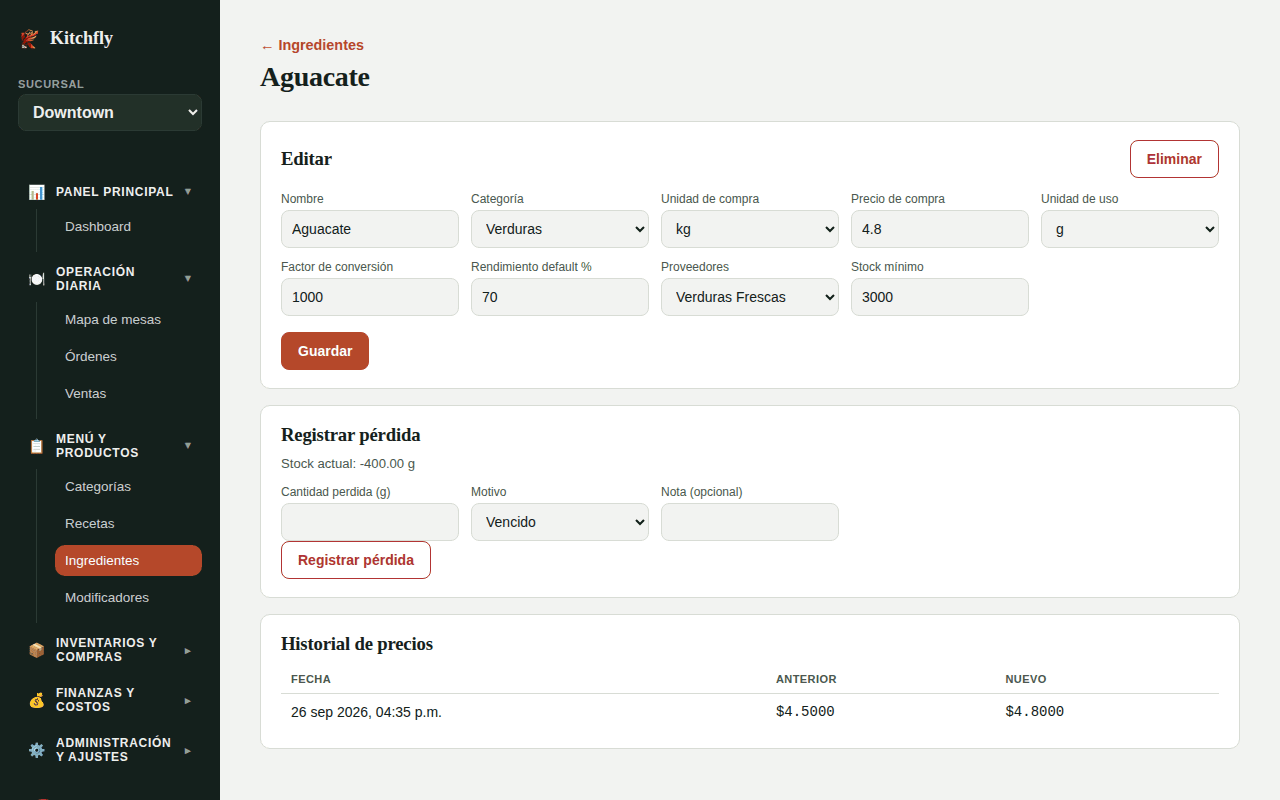Open the Modificadores page
Viewport: 1280px width, 800px height.
[x=128, y=598]
